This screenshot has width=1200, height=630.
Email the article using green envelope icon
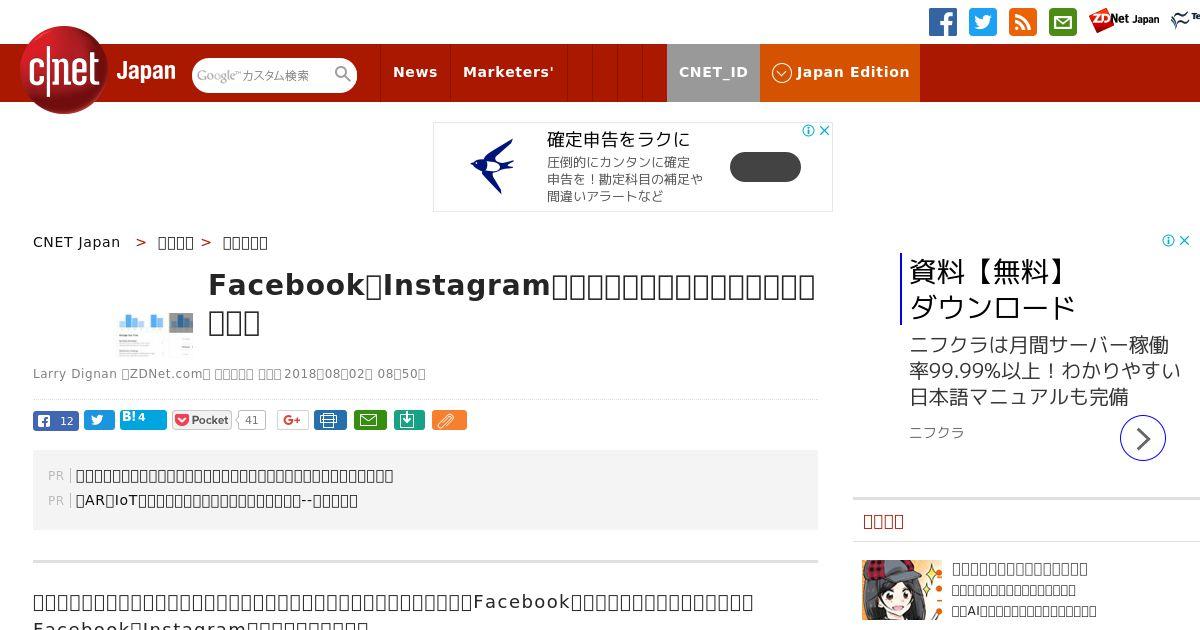coord(369,420)
